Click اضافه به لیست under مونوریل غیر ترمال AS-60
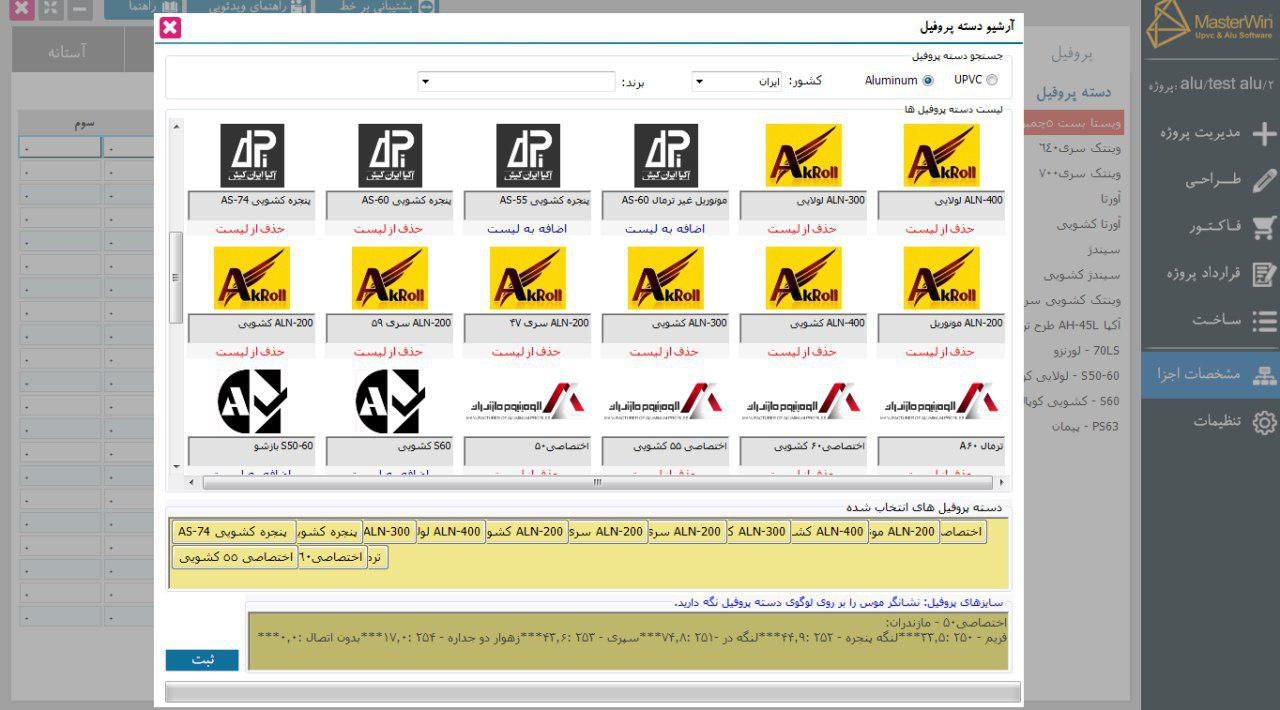 click(x=665, y=229)
